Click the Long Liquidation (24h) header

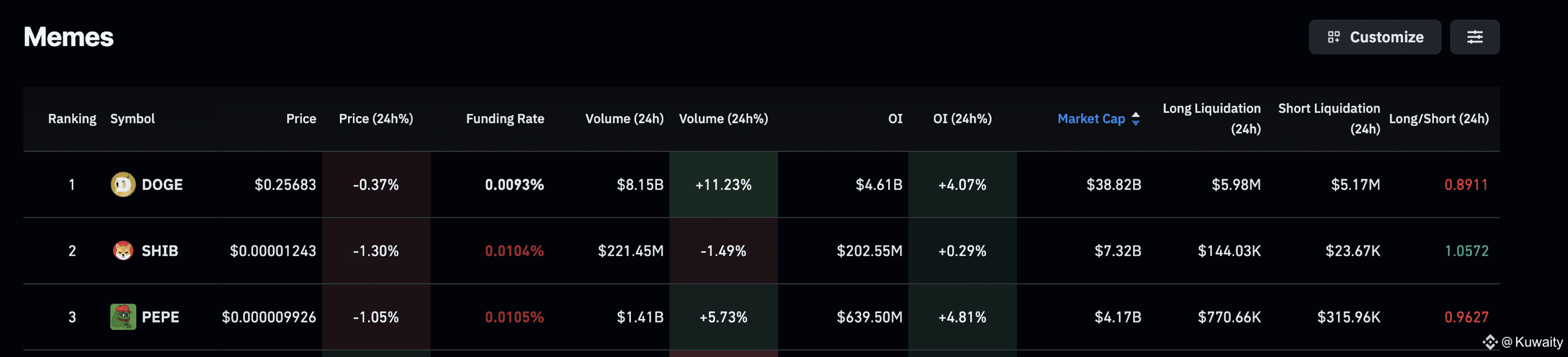click(1211, 118)
